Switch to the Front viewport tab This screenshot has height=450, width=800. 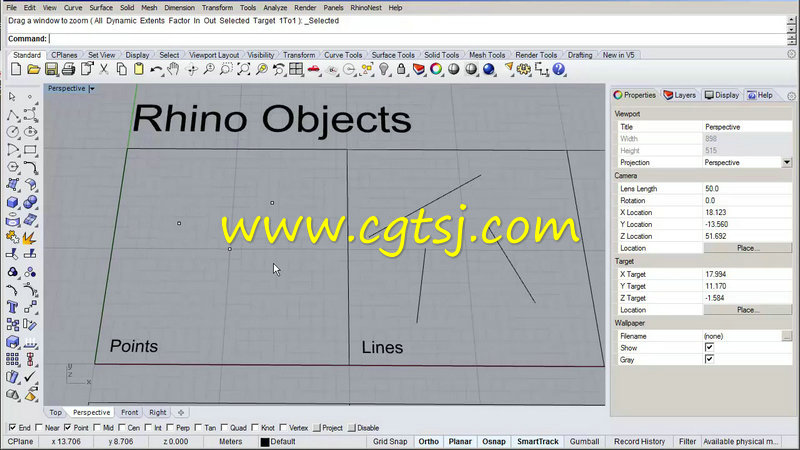[130, 412]
